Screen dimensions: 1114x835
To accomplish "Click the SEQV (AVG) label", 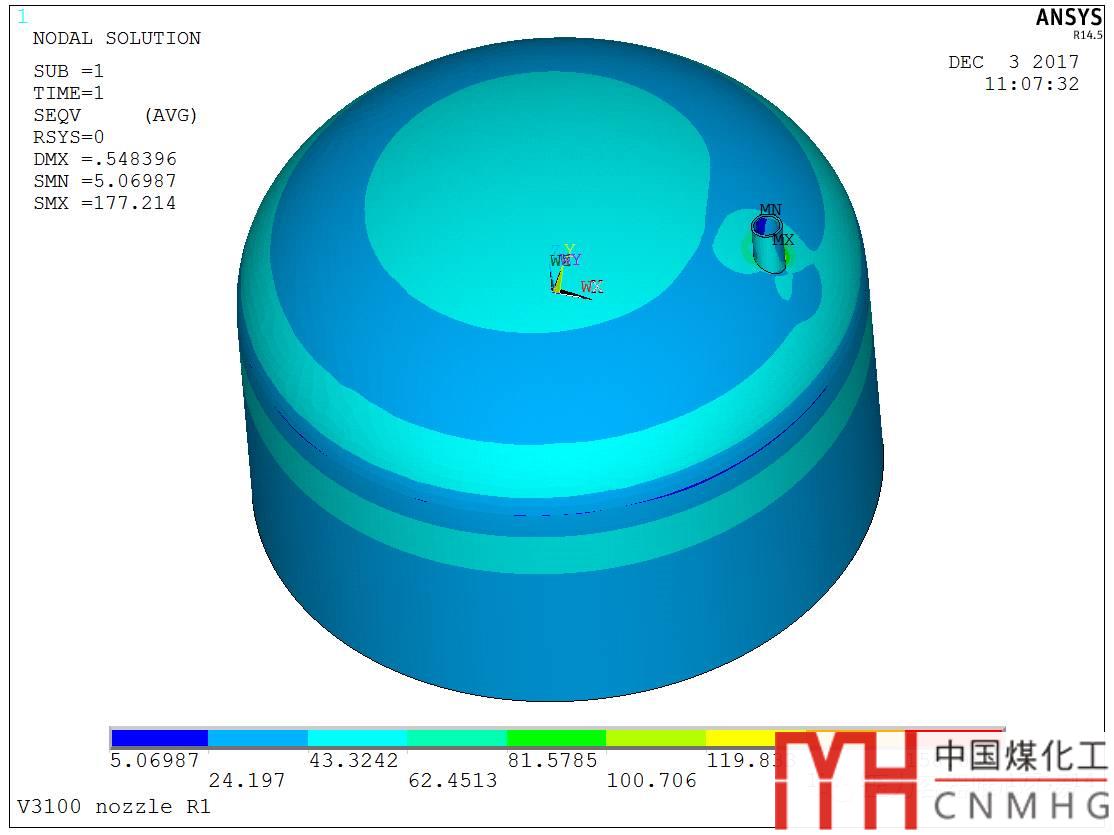I will 115,115.
